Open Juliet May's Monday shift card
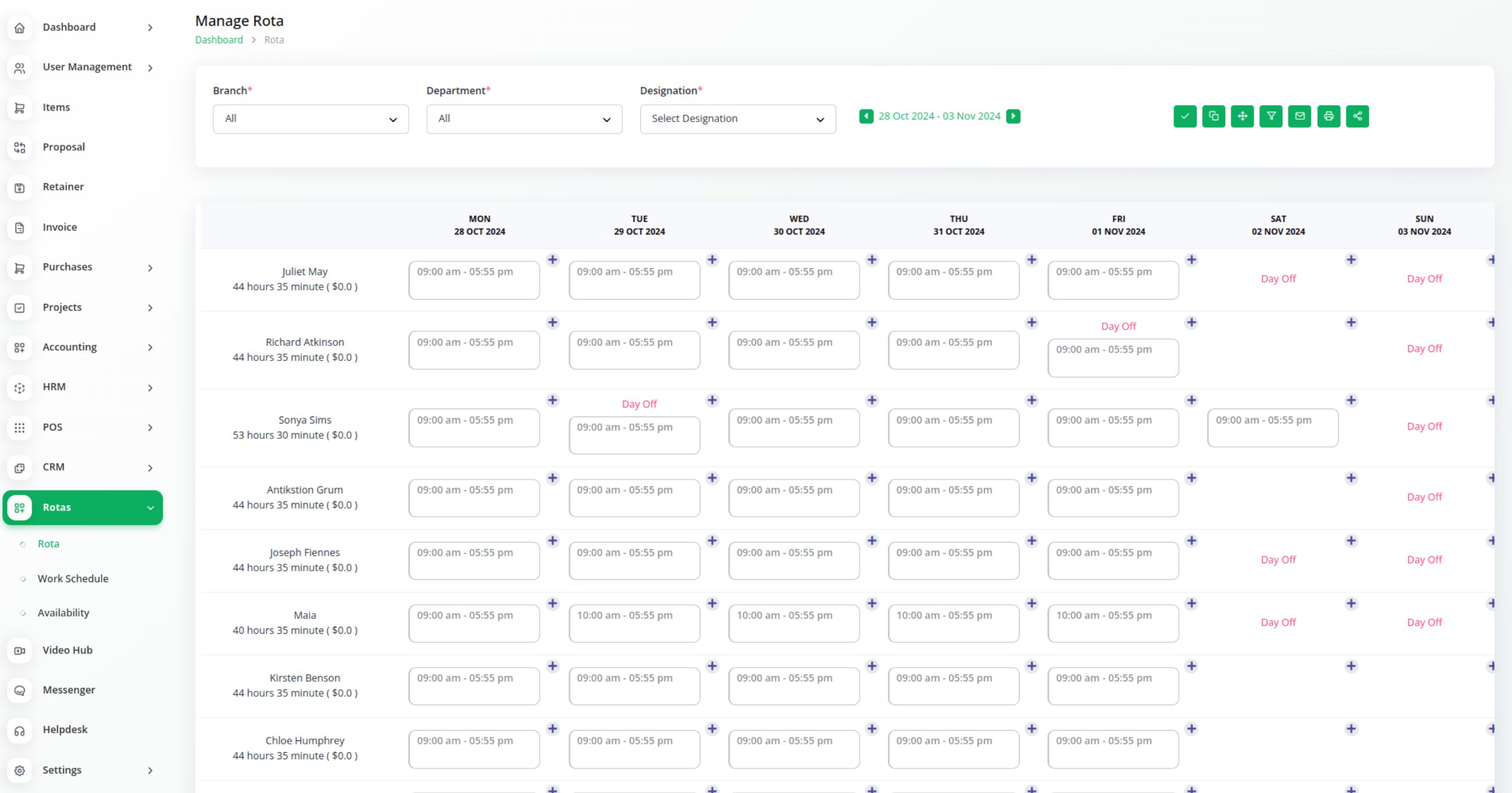The image size is (1512, 793). (x=473, y=280)
